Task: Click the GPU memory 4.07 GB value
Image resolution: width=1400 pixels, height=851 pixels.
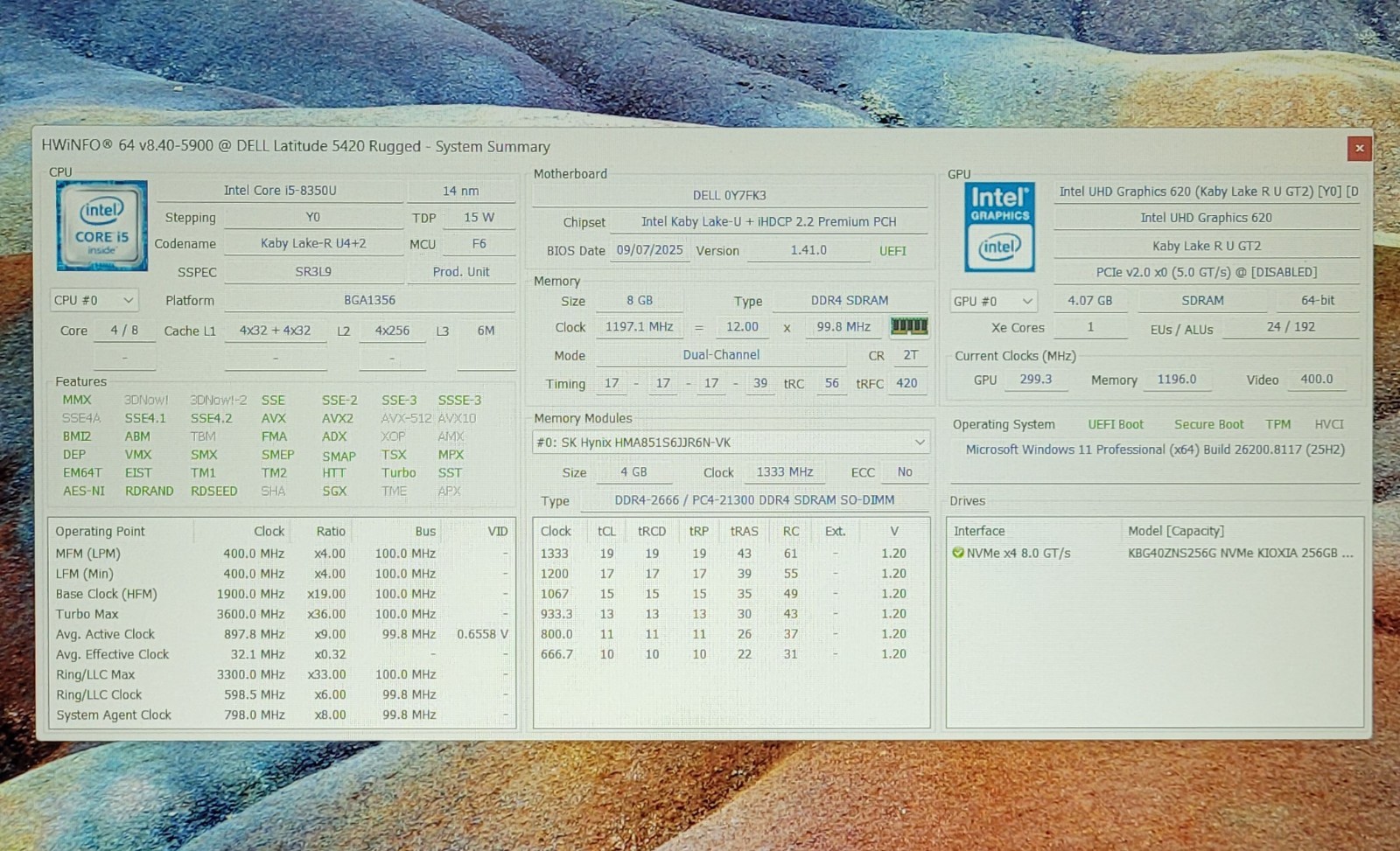Action: point(1090,300)
